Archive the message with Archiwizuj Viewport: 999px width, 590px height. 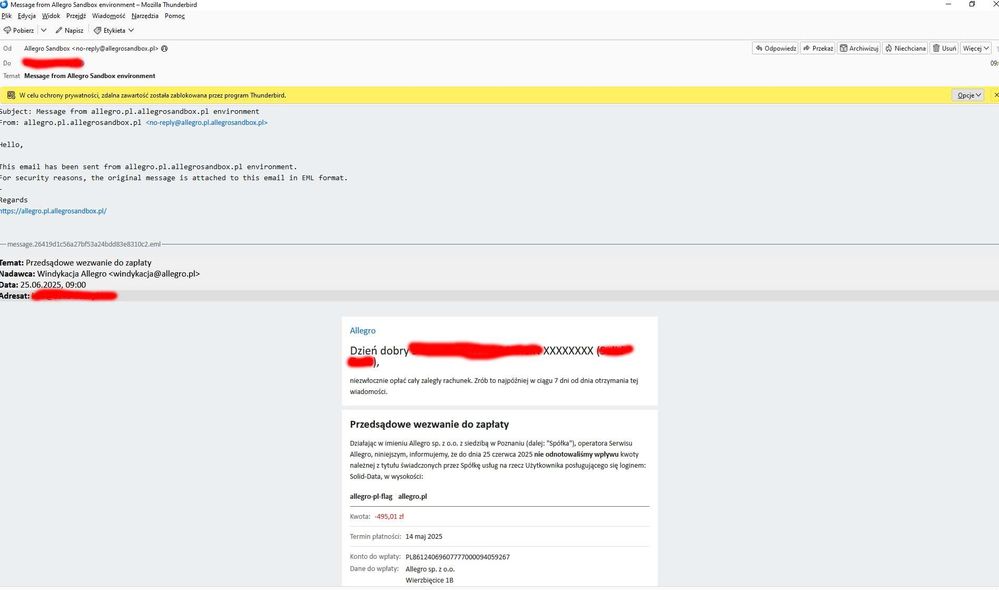(x=859, y=48)
